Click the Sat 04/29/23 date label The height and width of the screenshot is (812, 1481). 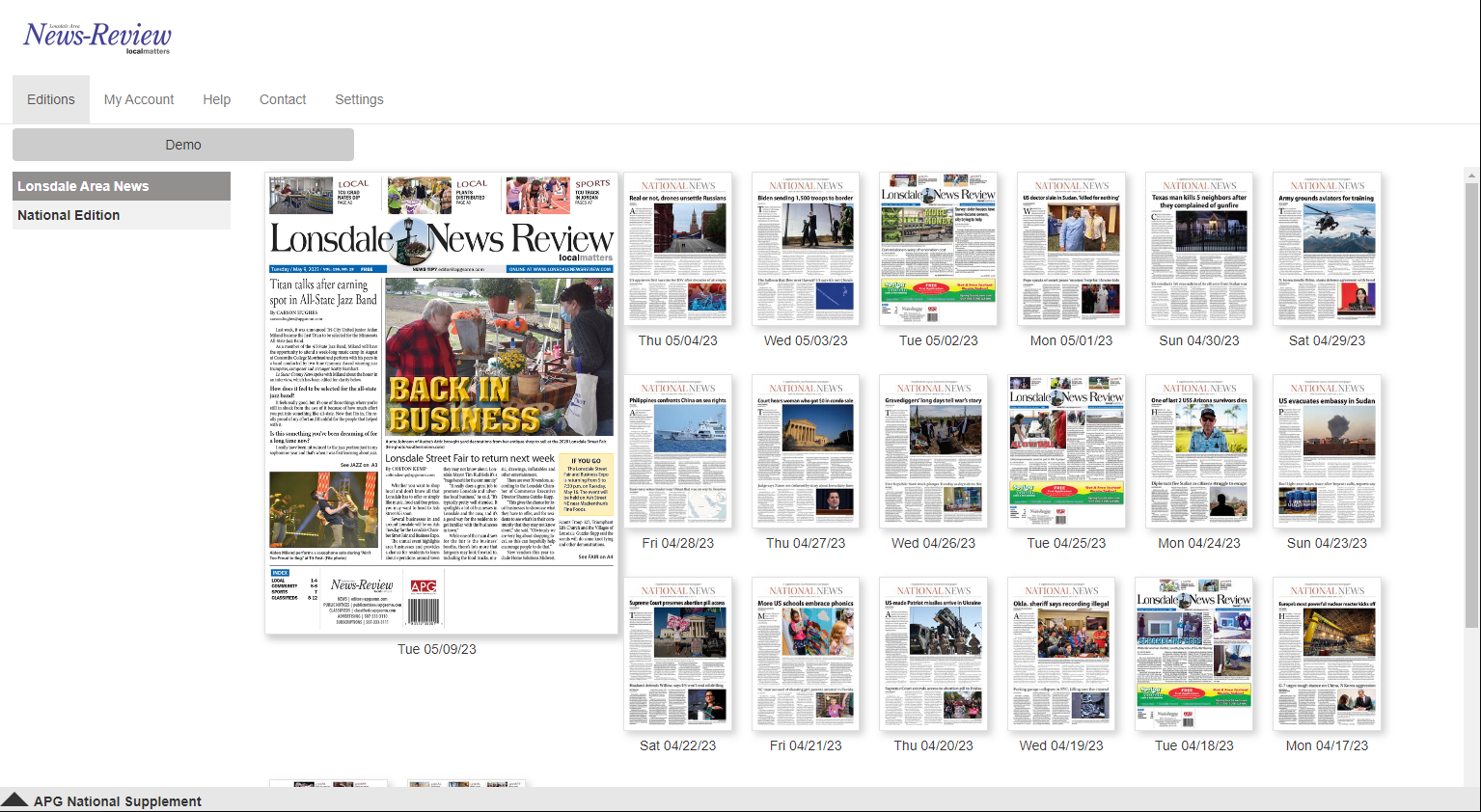[1327, 340]
